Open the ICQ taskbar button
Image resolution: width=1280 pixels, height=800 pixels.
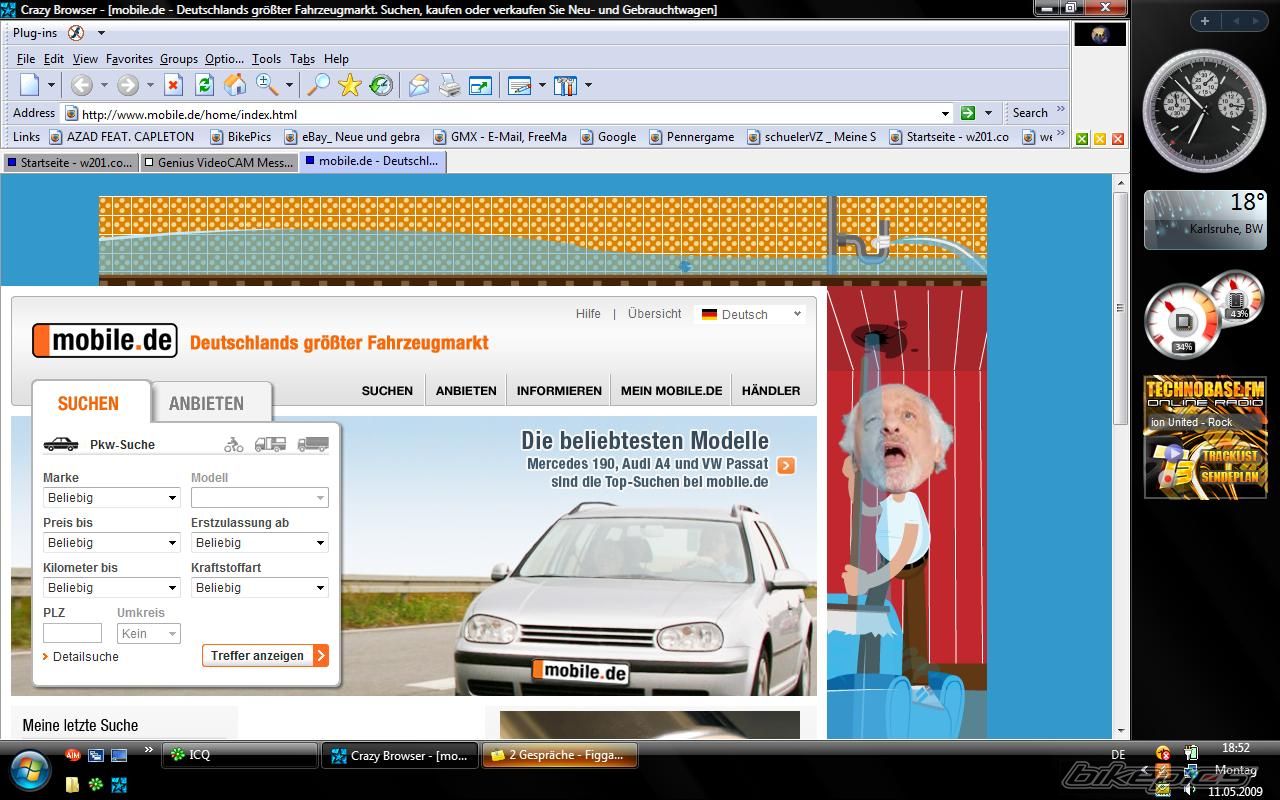point(240,755)
